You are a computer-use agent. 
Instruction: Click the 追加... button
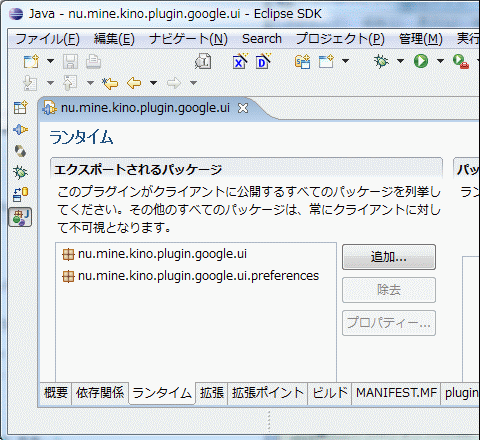389,257
